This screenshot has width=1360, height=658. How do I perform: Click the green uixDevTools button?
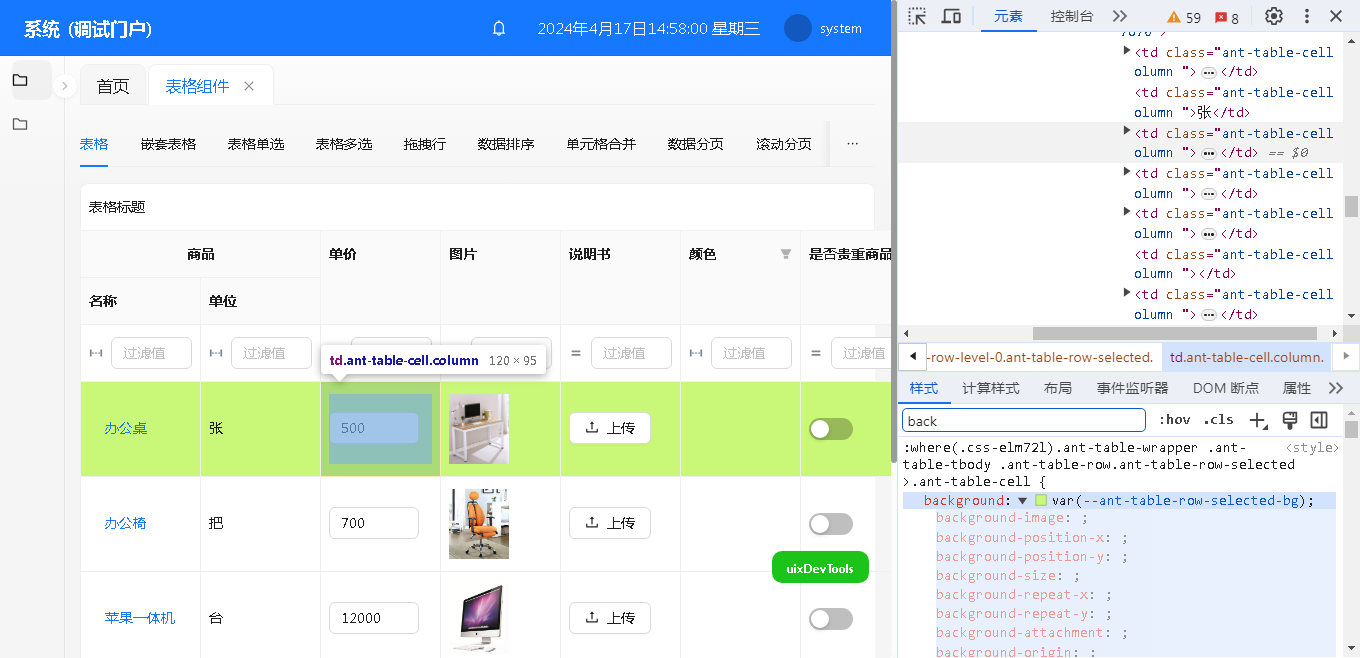[820, 568]
